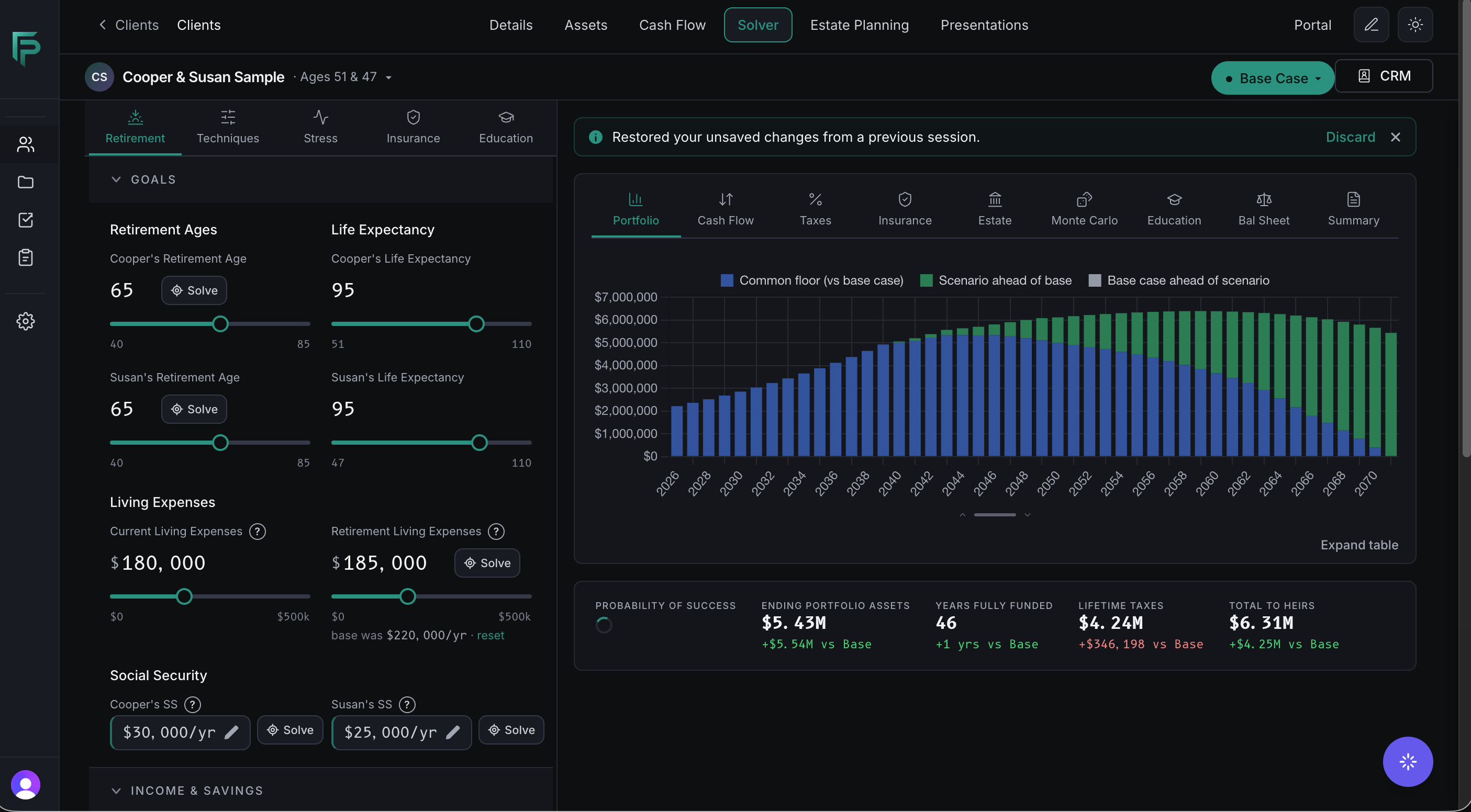Click Current Living Expenses help icon
Screen dimensions: 1471x812
pos(258,531)
